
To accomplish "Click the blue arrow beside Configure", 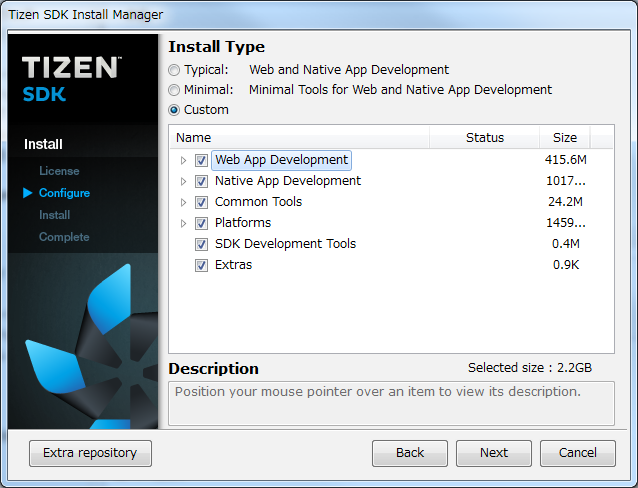I will (28, 193).
